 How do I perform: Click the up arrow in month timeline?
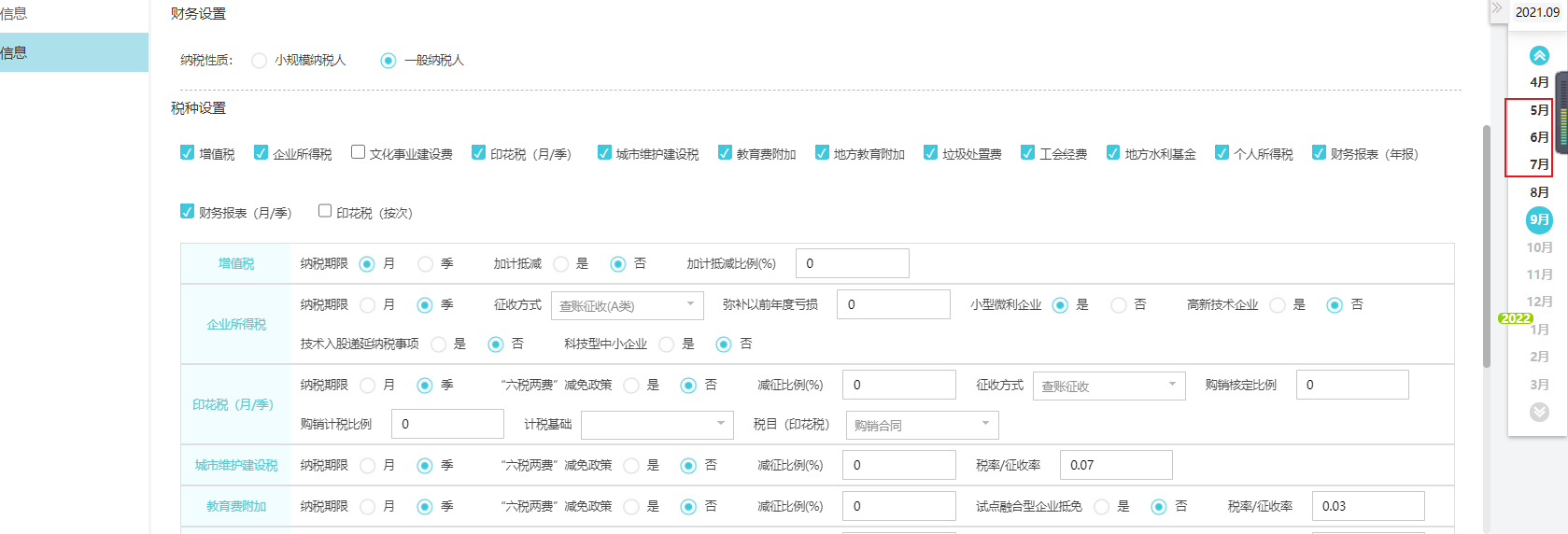pos(1539,56)
